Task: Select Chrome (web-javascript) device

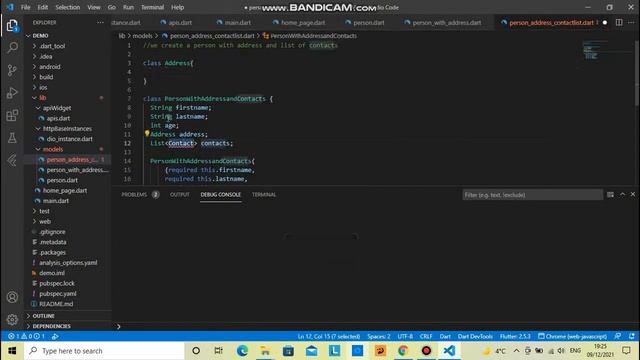Action: coord(572,336)
